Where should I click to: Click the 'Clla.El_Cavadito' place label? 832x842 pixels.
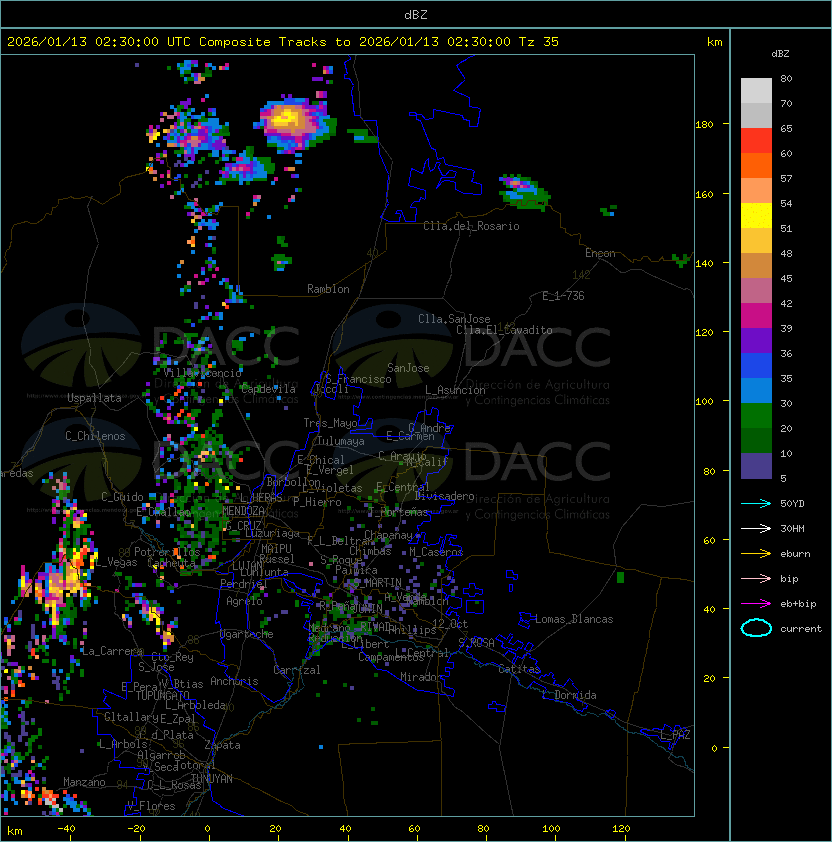[x=504, y=330]
